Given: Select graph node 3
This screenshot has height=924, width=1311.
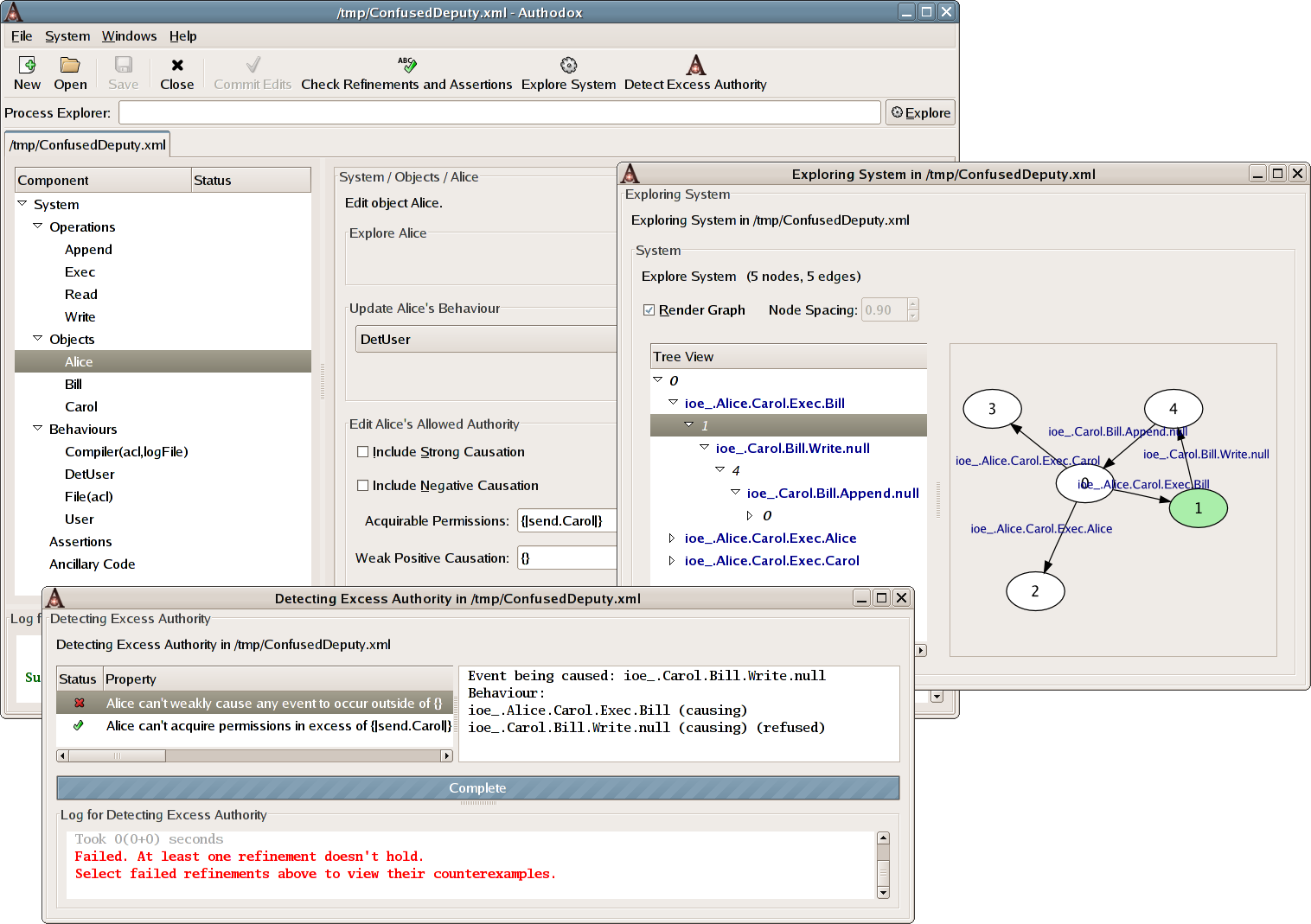Looking at the screenshot, I should [992, 409].
